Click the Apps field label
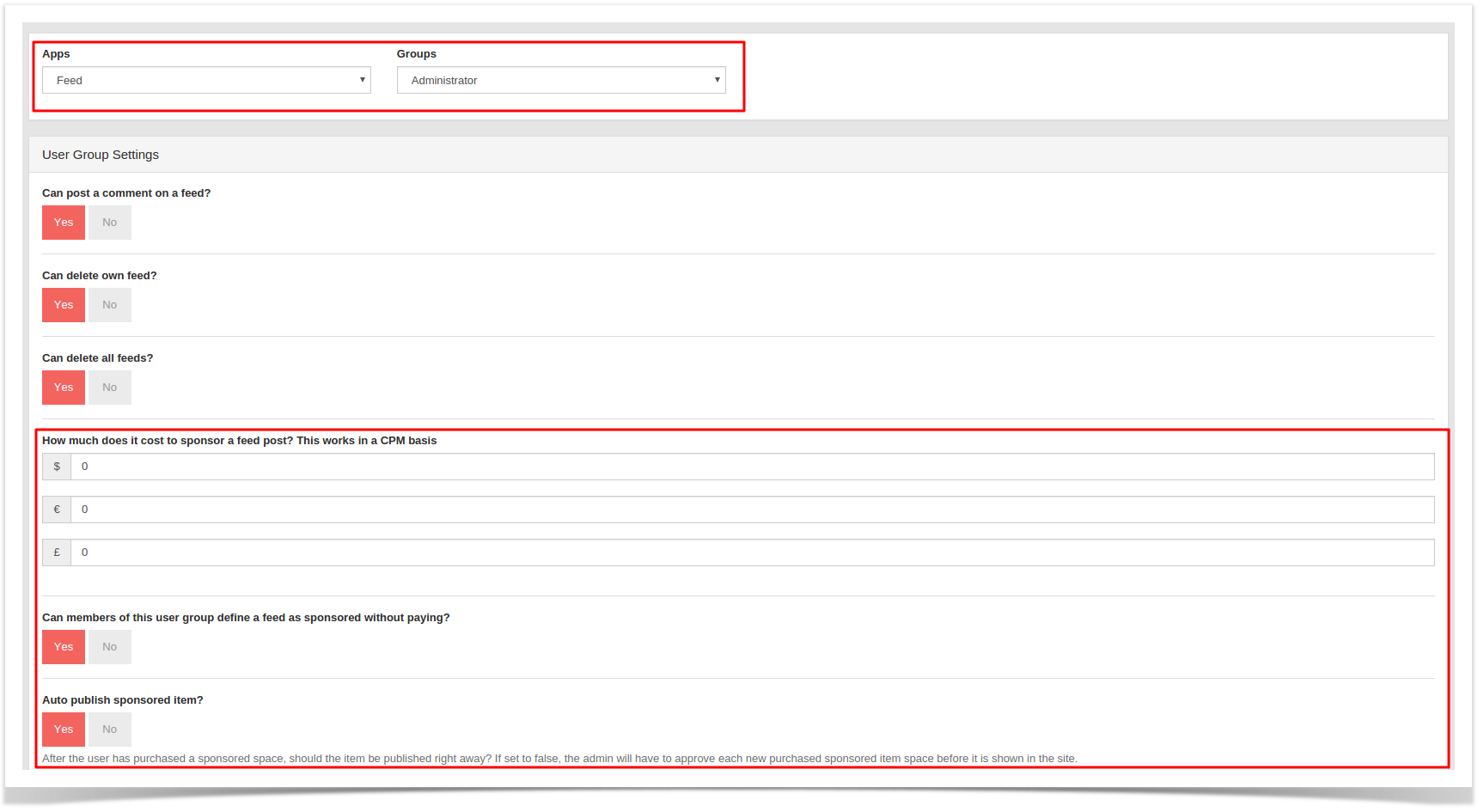This screenshot has width=1484, height=812. (56, 54)
